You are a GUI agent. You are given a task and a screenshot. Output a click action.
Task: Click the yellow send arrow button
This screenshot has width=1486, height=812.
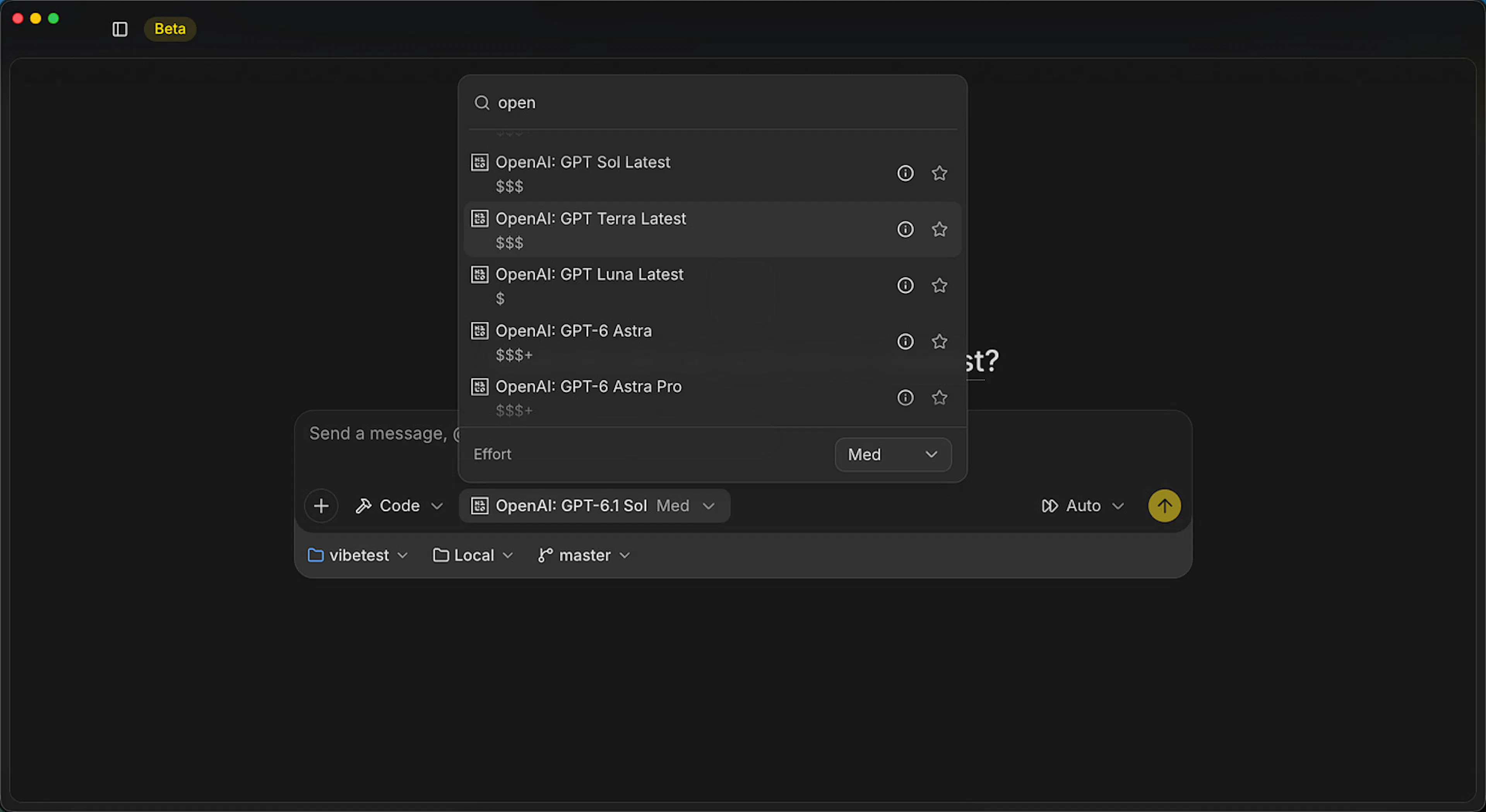(x=1164, y=506)
